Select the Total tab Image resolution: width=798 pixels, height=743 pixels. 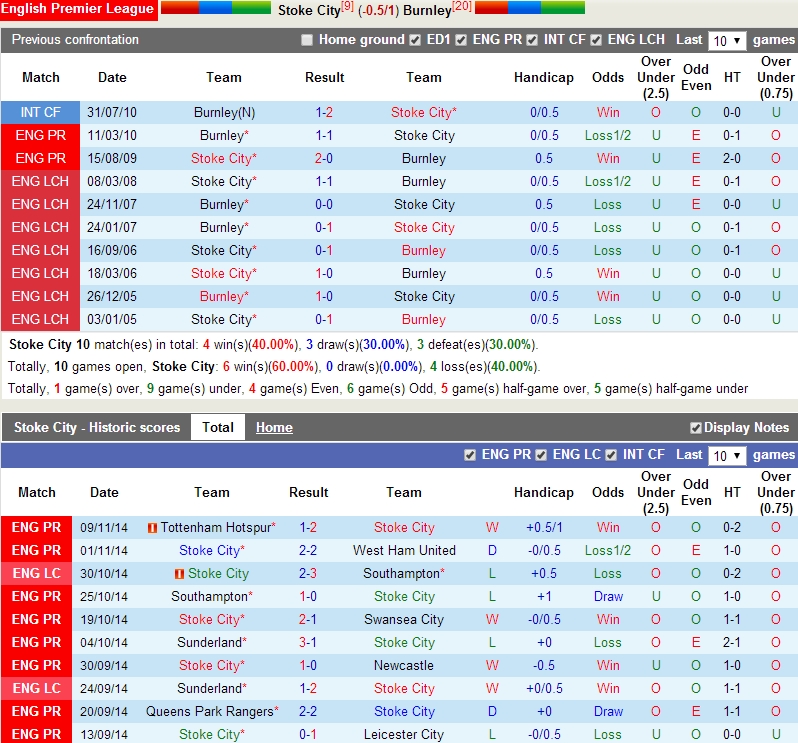tap(218, 427)
